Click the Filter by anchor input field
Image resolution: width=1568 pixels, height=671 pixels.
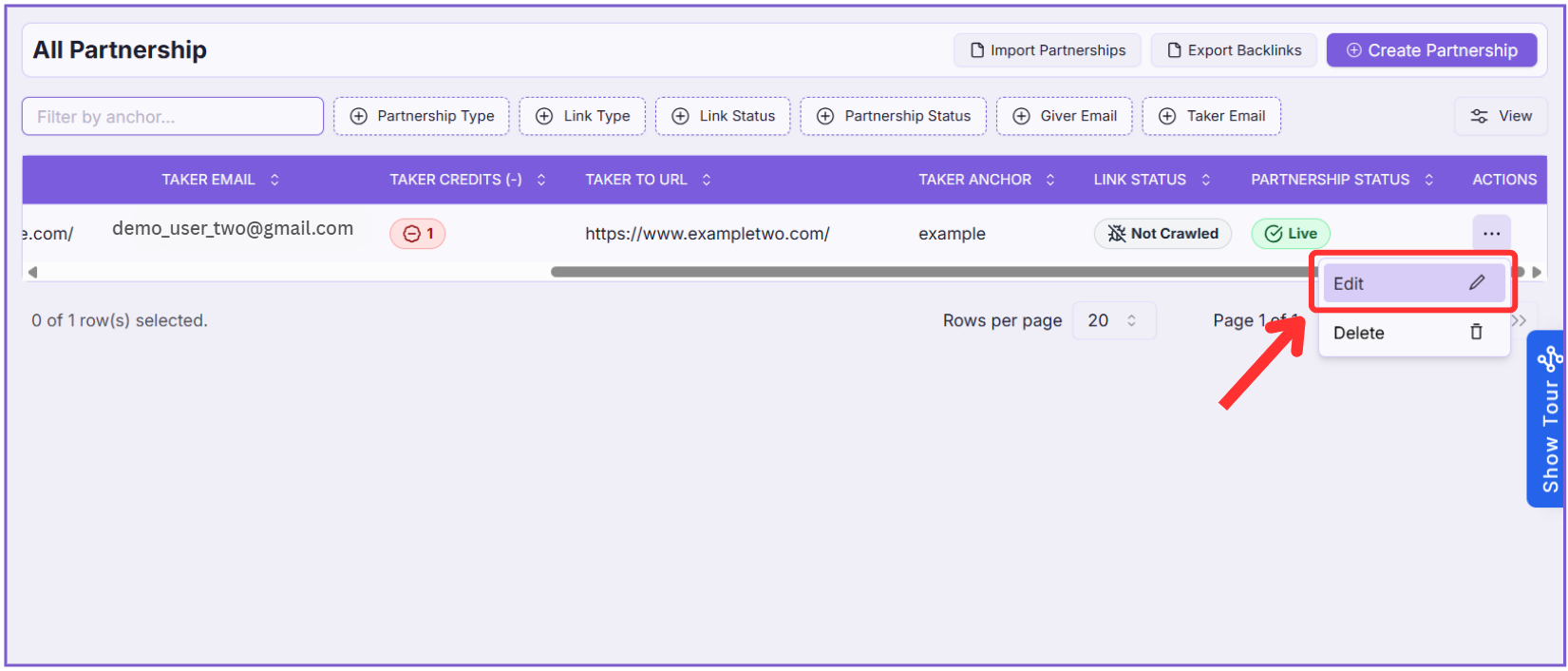pyautogui.click(x=173, y=117)
